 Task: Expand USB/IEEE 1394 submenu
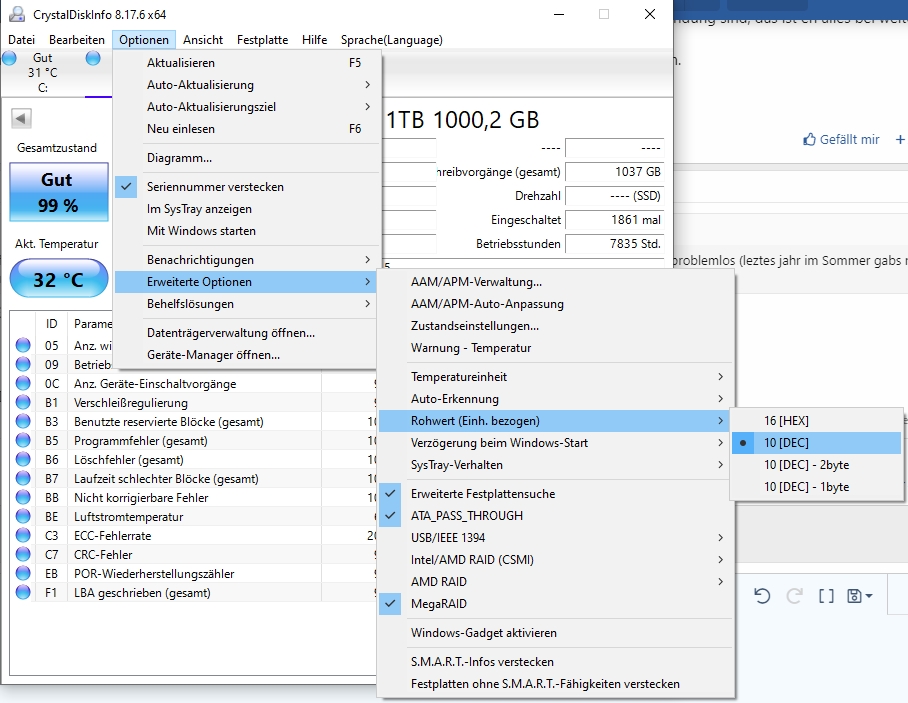click(555, 537)
